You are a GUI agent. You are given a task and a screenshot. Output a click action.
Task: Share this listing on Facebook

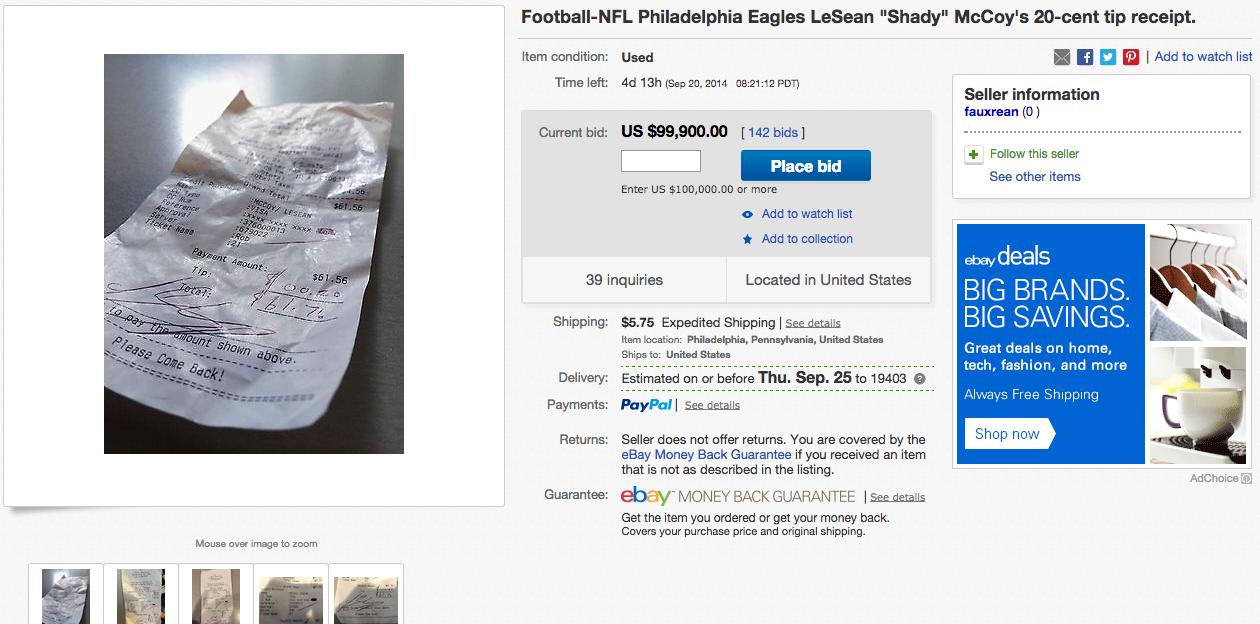[x=1085, y=57]
